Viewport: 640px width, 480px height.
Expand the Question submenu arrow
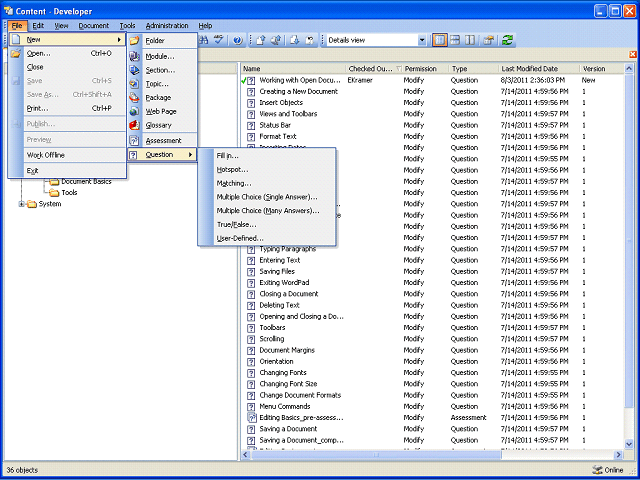[x=190, y=155]
